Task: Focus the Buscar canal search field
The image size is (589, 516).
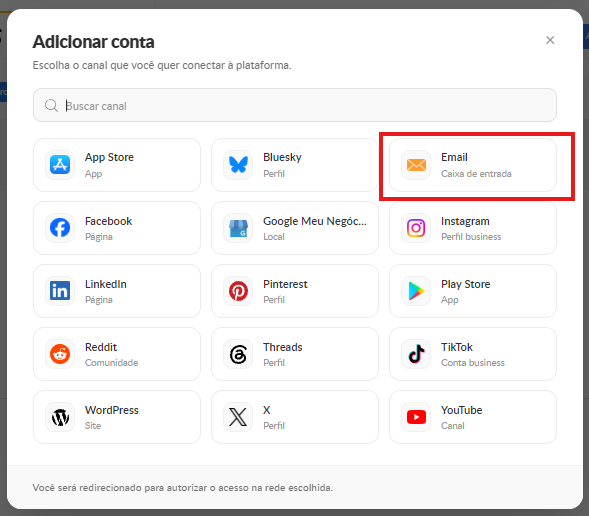Action: [294, 105]
